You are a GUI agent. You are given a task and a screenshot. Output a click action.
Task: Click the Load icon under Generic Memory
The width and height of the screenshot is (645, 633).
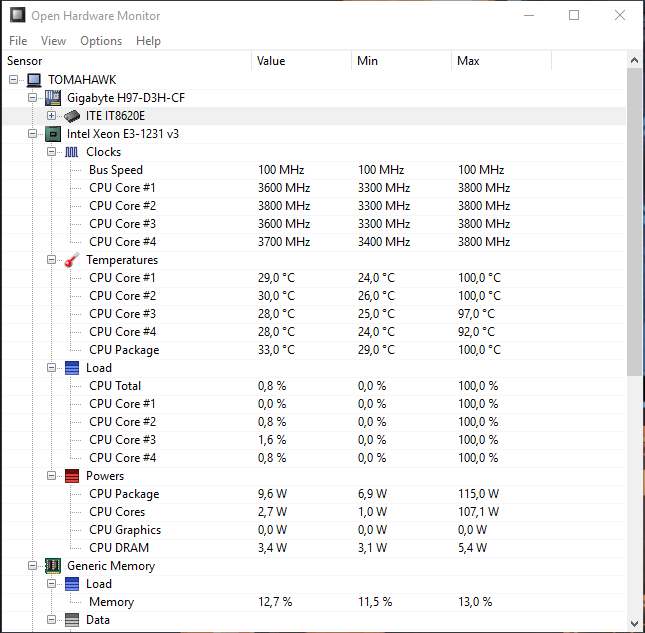click(x=72, y=584)
